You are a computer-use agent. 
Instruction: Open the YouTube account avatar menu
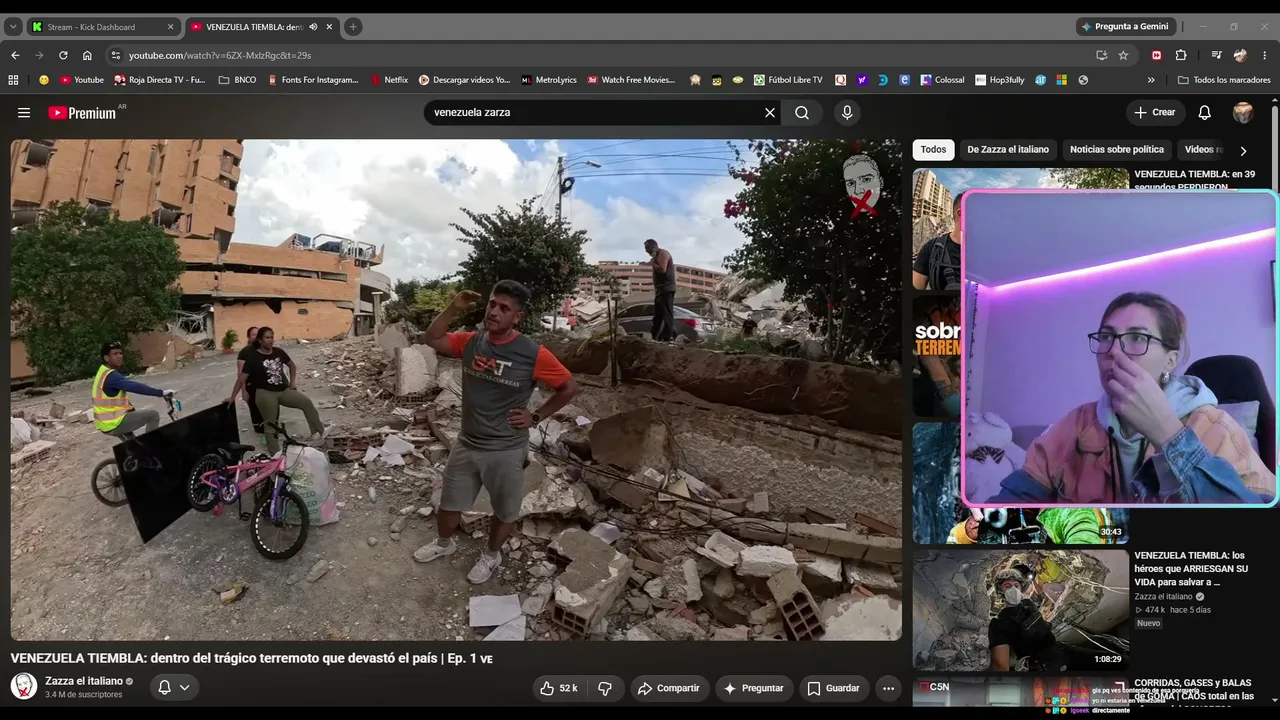click(1243, 113)
